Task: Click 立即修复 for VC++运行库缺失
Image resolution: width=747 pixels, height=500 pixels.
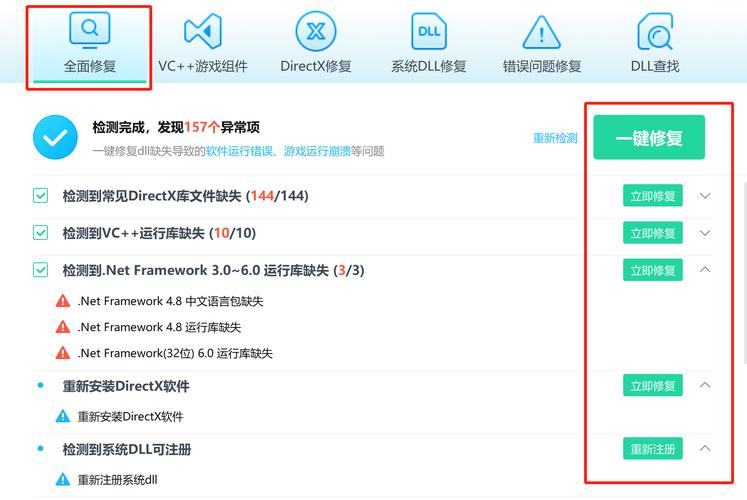Action: click(x=653, y=232)
